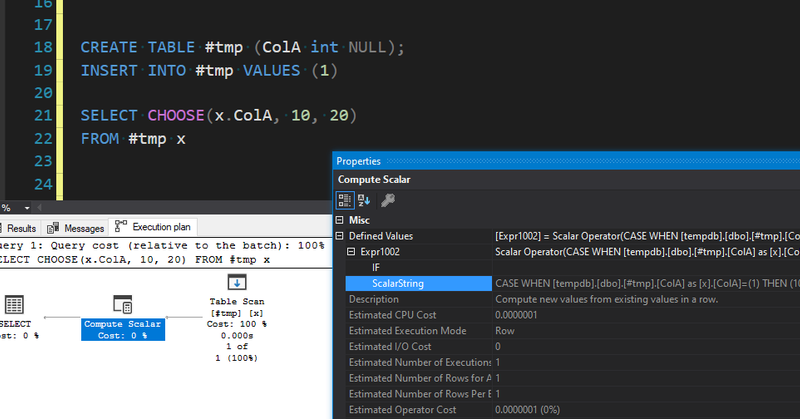Viewport: 800px width, 419px height.
Task: Click the Categorized view icon in Properties
Action: [344, 200]
